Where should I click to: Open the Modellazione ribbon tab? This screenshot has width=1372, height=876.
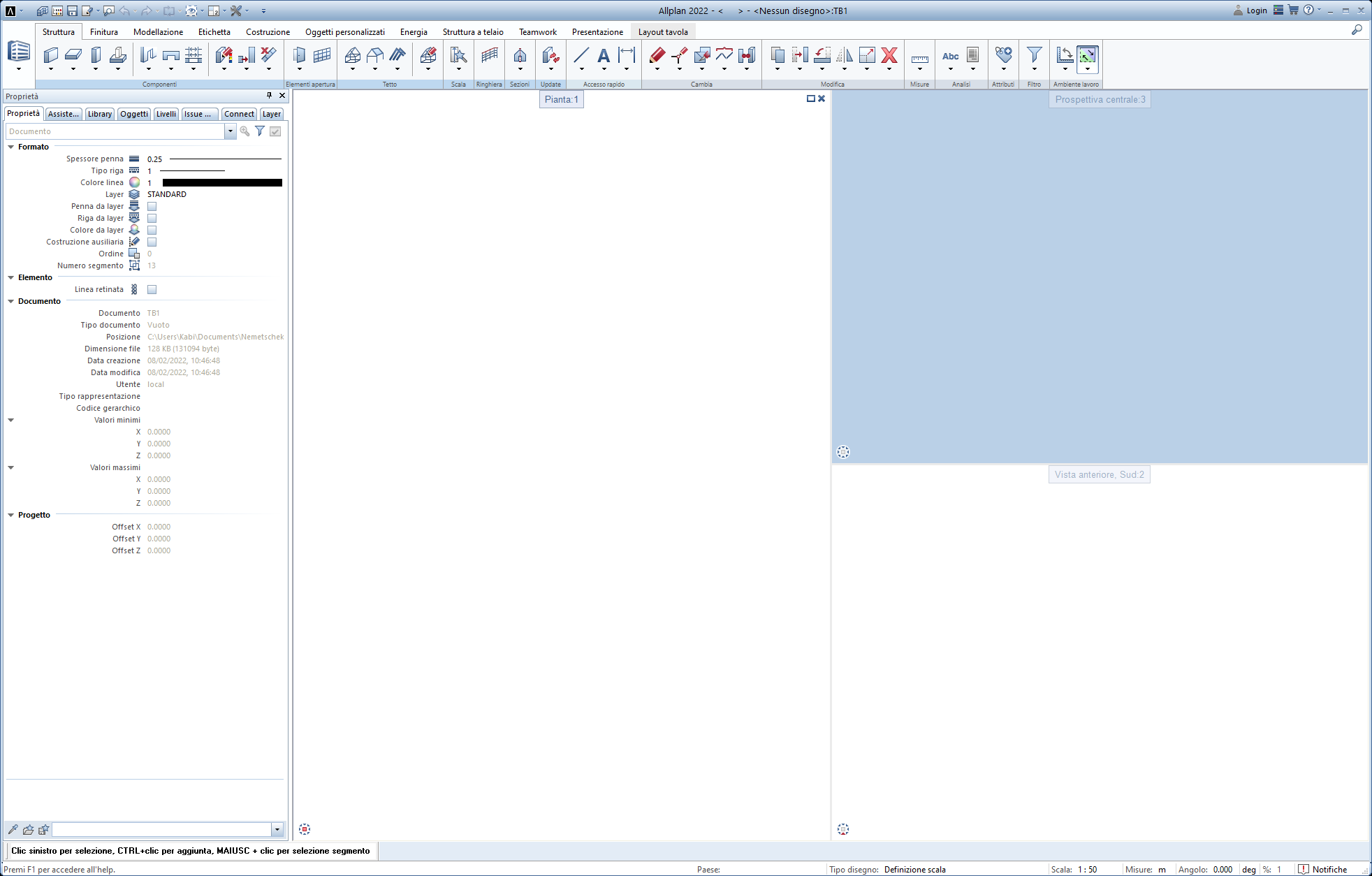coord(158,32)
